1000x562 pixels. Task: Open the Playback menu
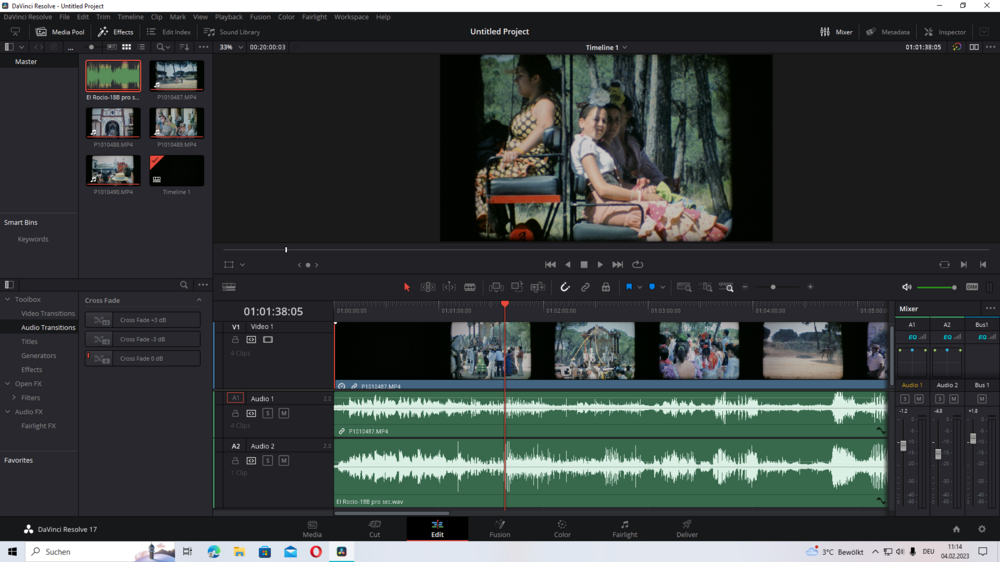coord(228,17)
